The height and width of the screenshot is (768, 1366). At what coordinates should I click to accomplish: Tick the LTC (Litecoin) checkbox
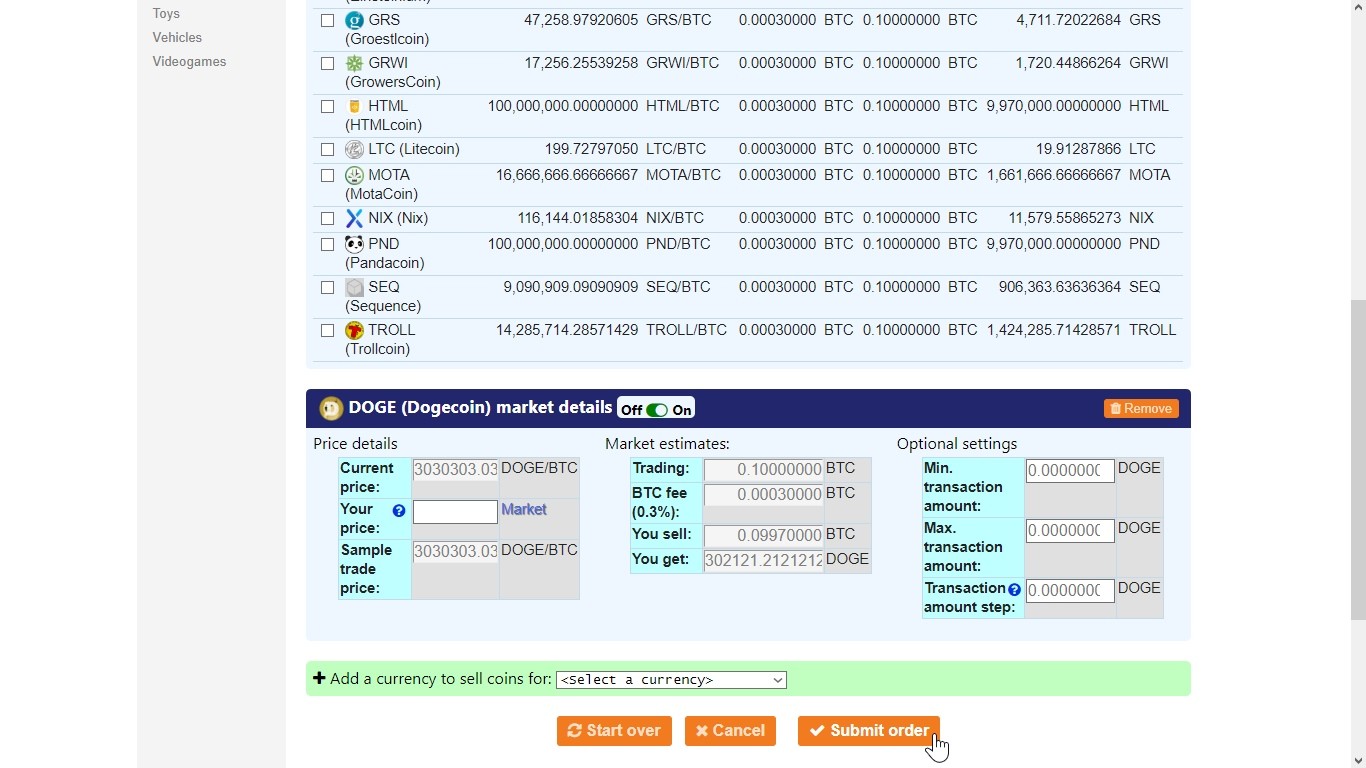pyautogui.click(x=327, y=149)
